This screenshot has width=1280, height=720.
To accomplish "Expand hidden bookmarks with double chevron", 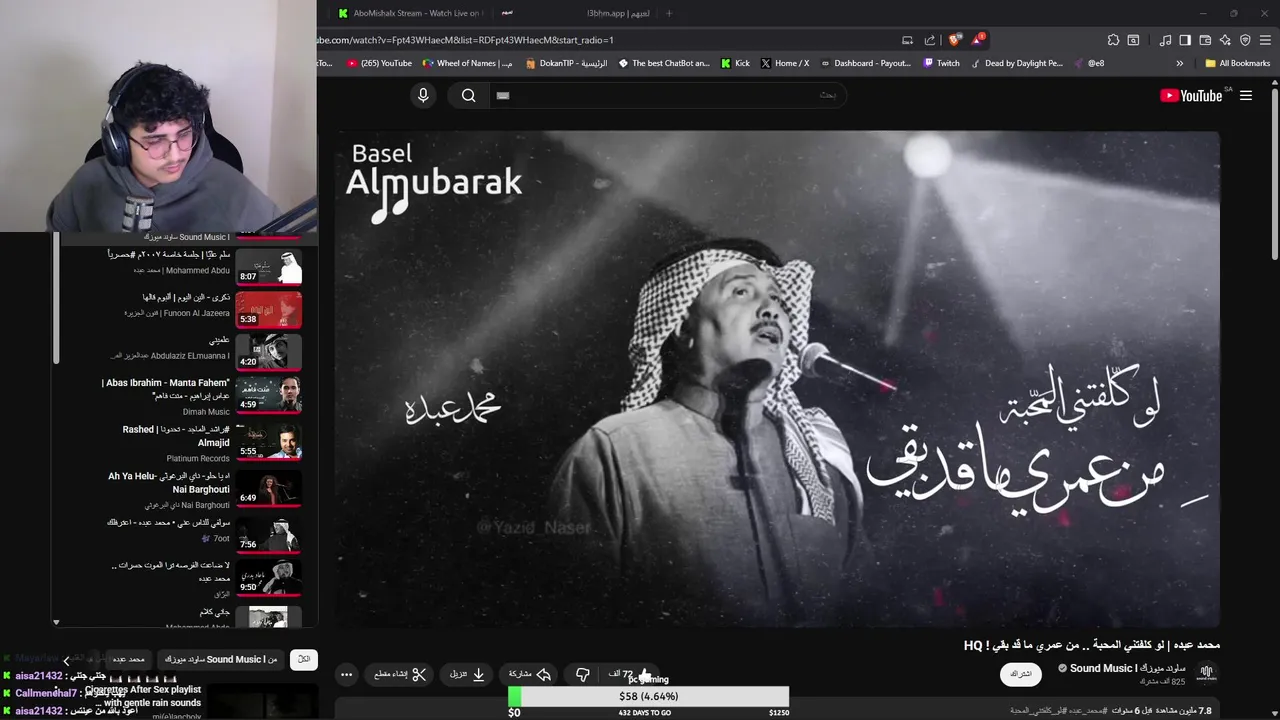I will tap(1179, 63).
